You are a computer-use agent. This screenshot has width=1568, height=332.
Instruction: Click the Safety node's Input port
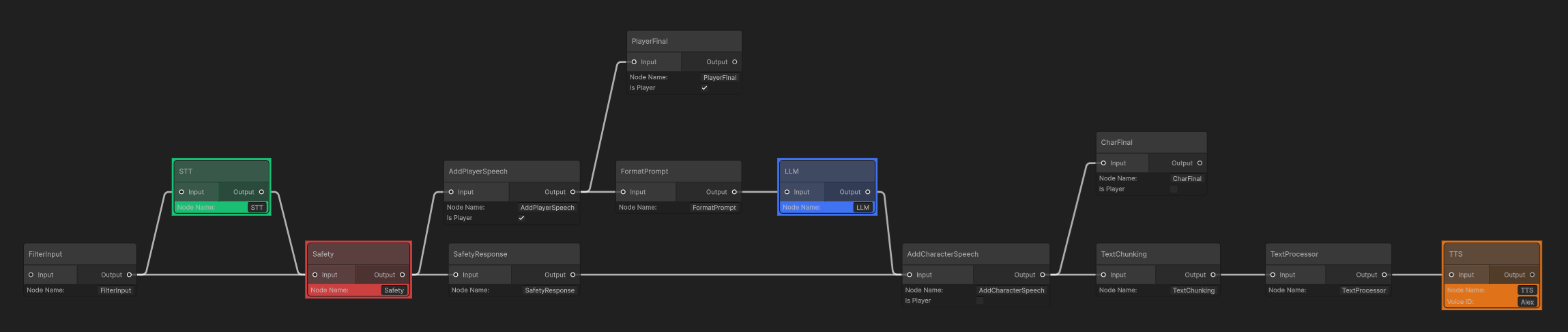315,275
